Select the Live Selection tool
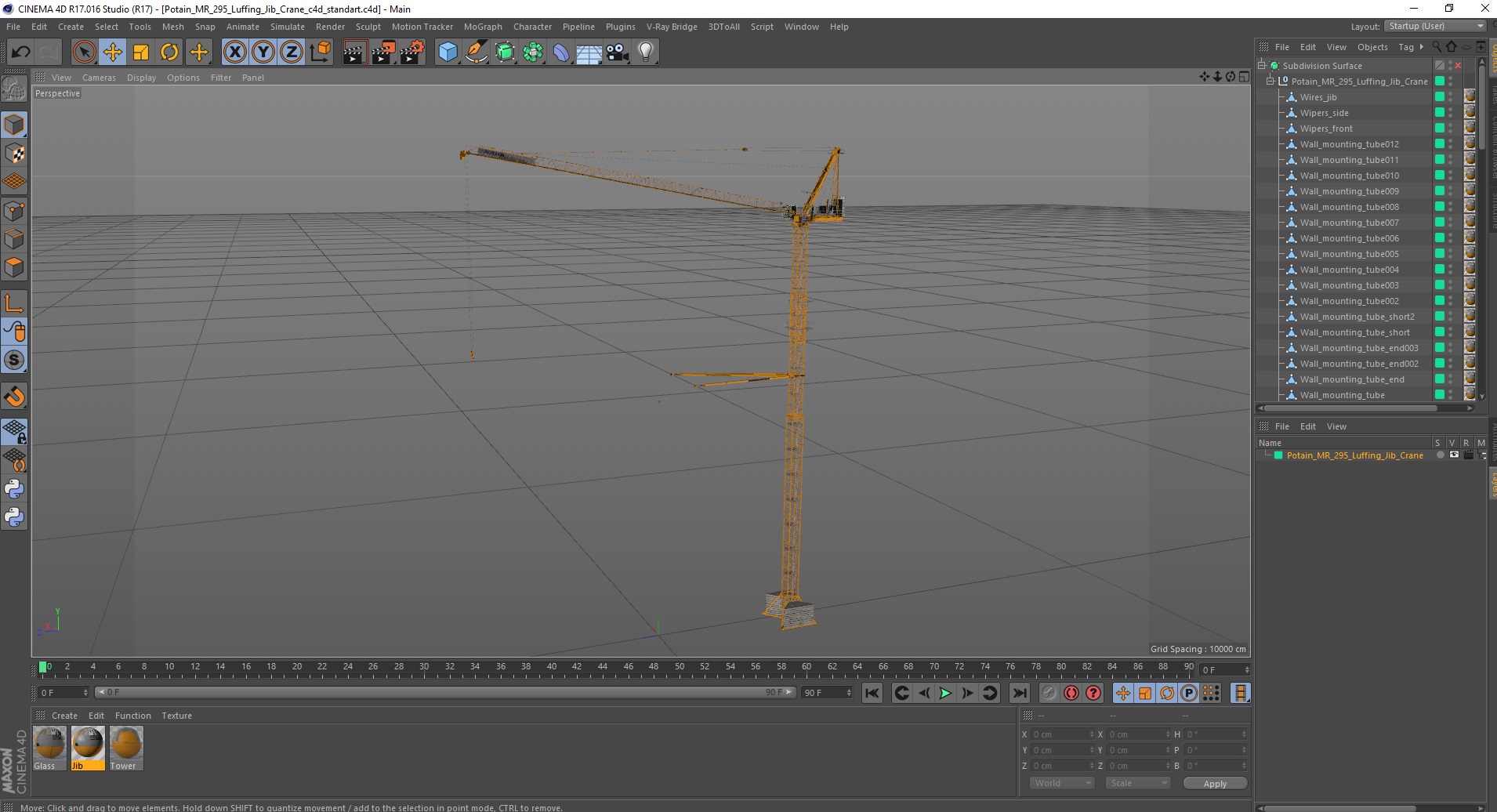 click(84, 53)
